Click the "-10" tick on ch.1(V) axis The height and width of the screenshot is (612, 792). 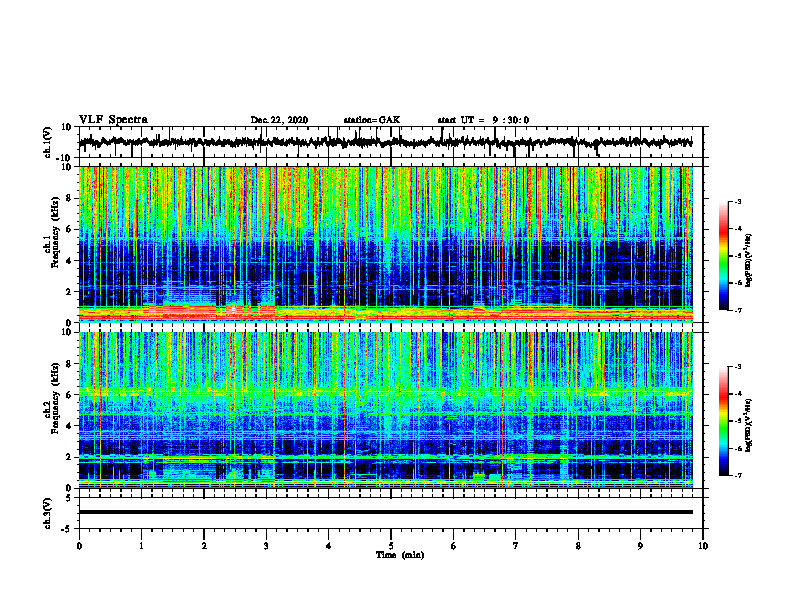point(65,158)
